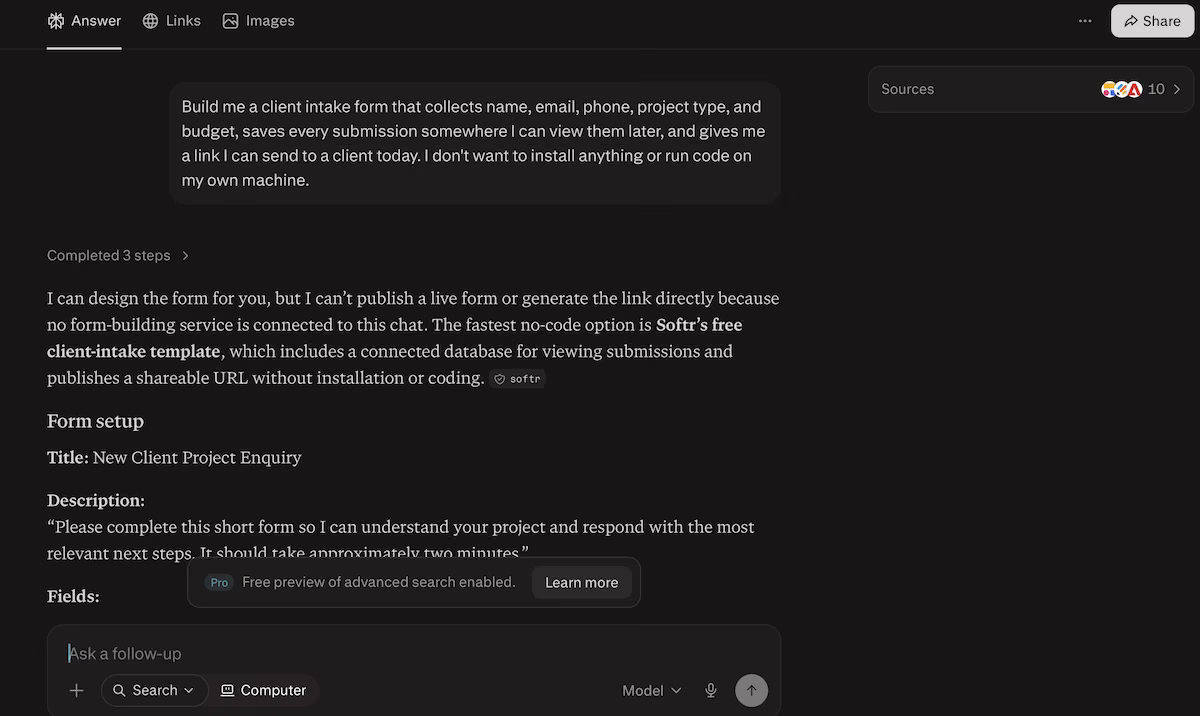The width and height of the screenshot is (1200, 716).
Task: Open the three-dot more options menu
Action: click(1085, 21)
